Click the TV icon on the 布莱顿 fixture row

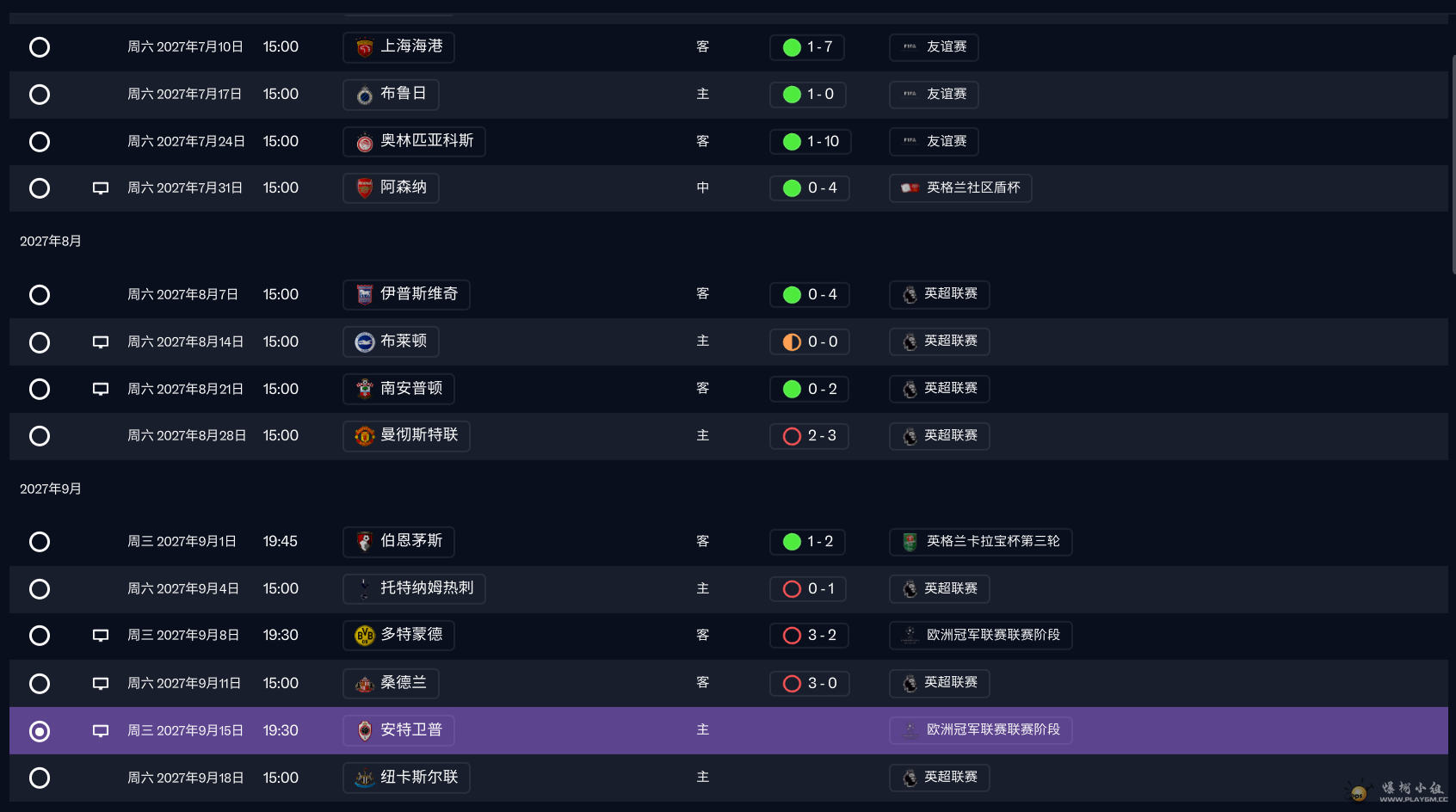click(x=101, y=342)
